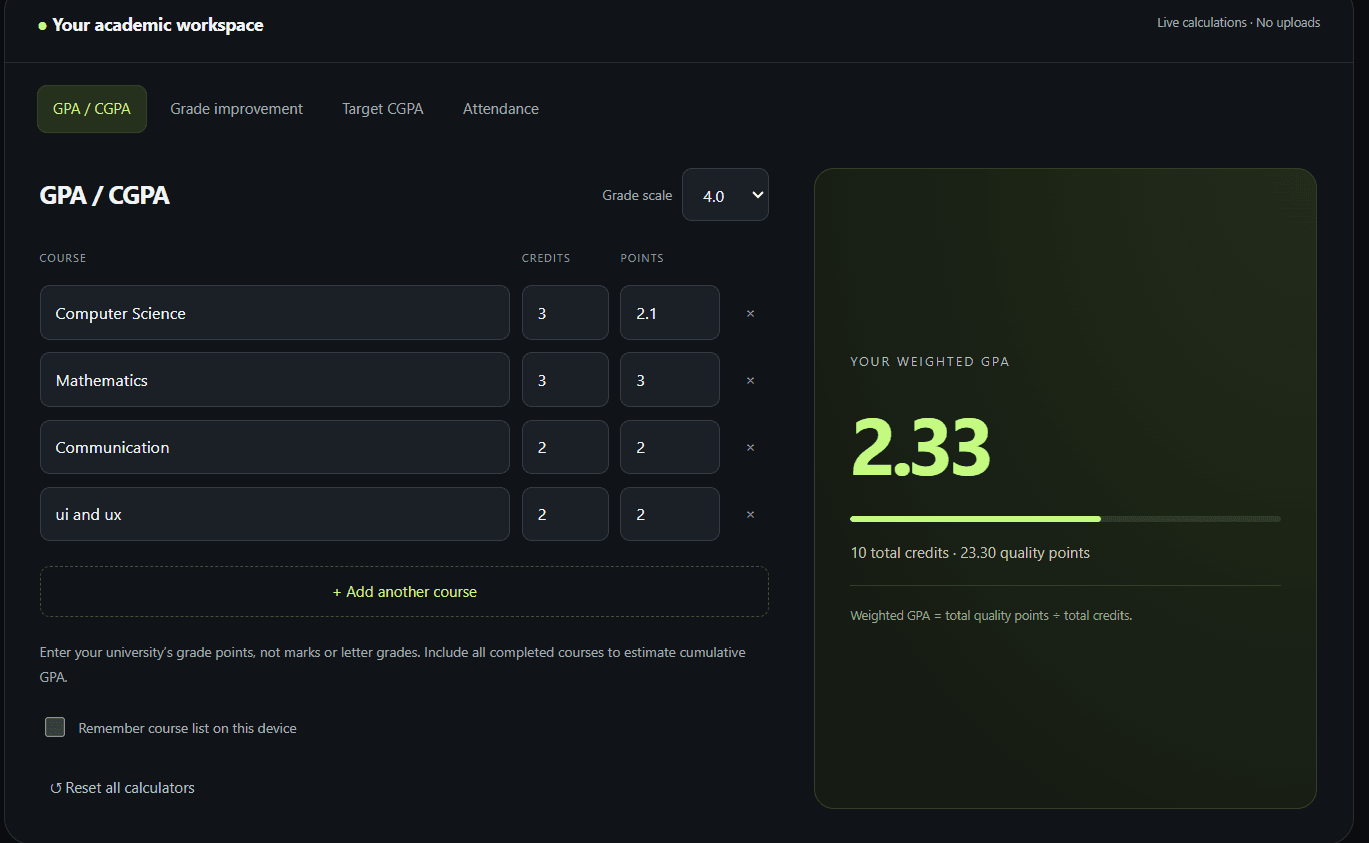Select the Attendance tab

coord(501,109)
